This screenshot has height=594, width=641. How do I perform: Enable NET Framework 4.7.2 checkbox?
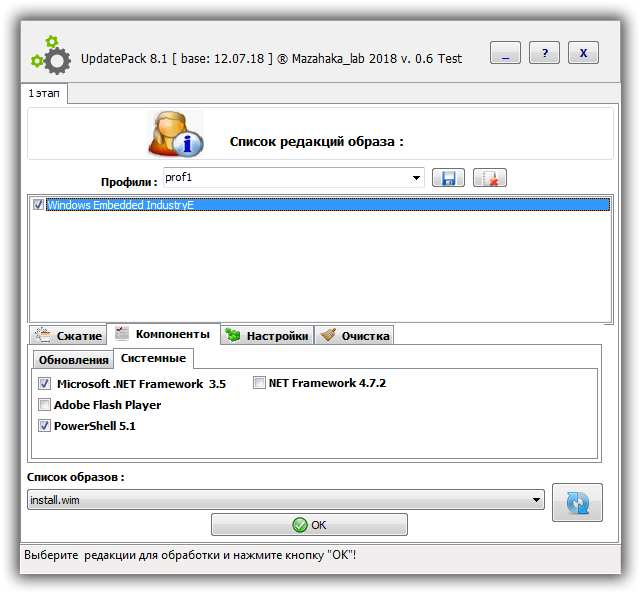[259, 383]
